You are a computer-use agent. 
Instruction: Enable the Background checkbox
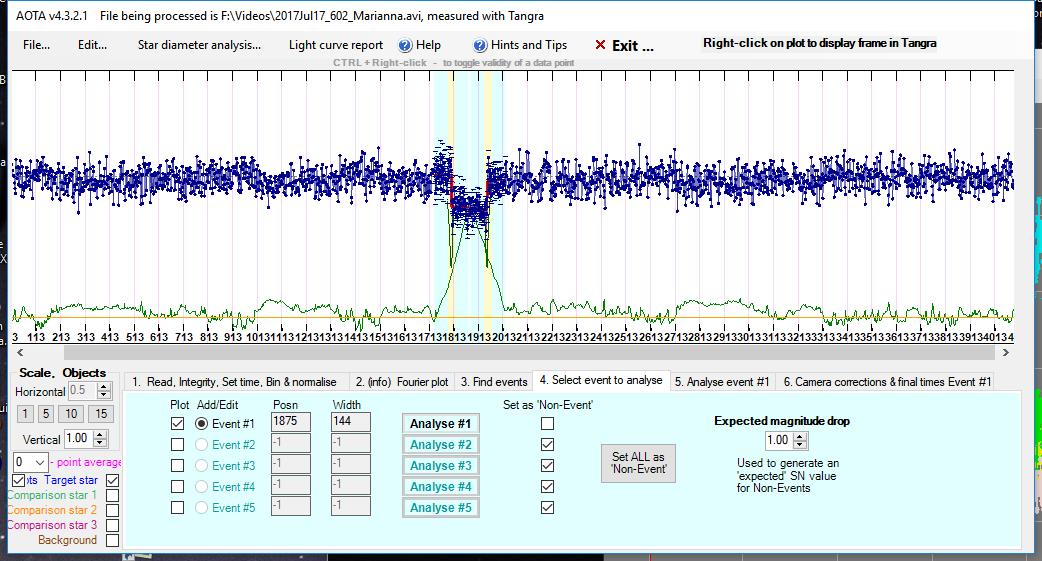[x=112, y=540]
